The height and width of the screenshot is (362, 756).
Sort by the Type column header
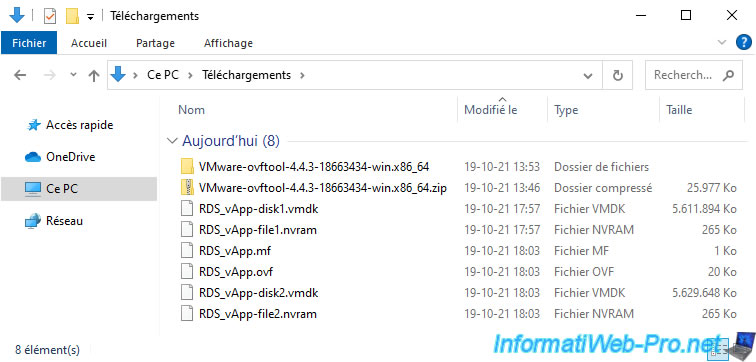(x=567, y=110)
